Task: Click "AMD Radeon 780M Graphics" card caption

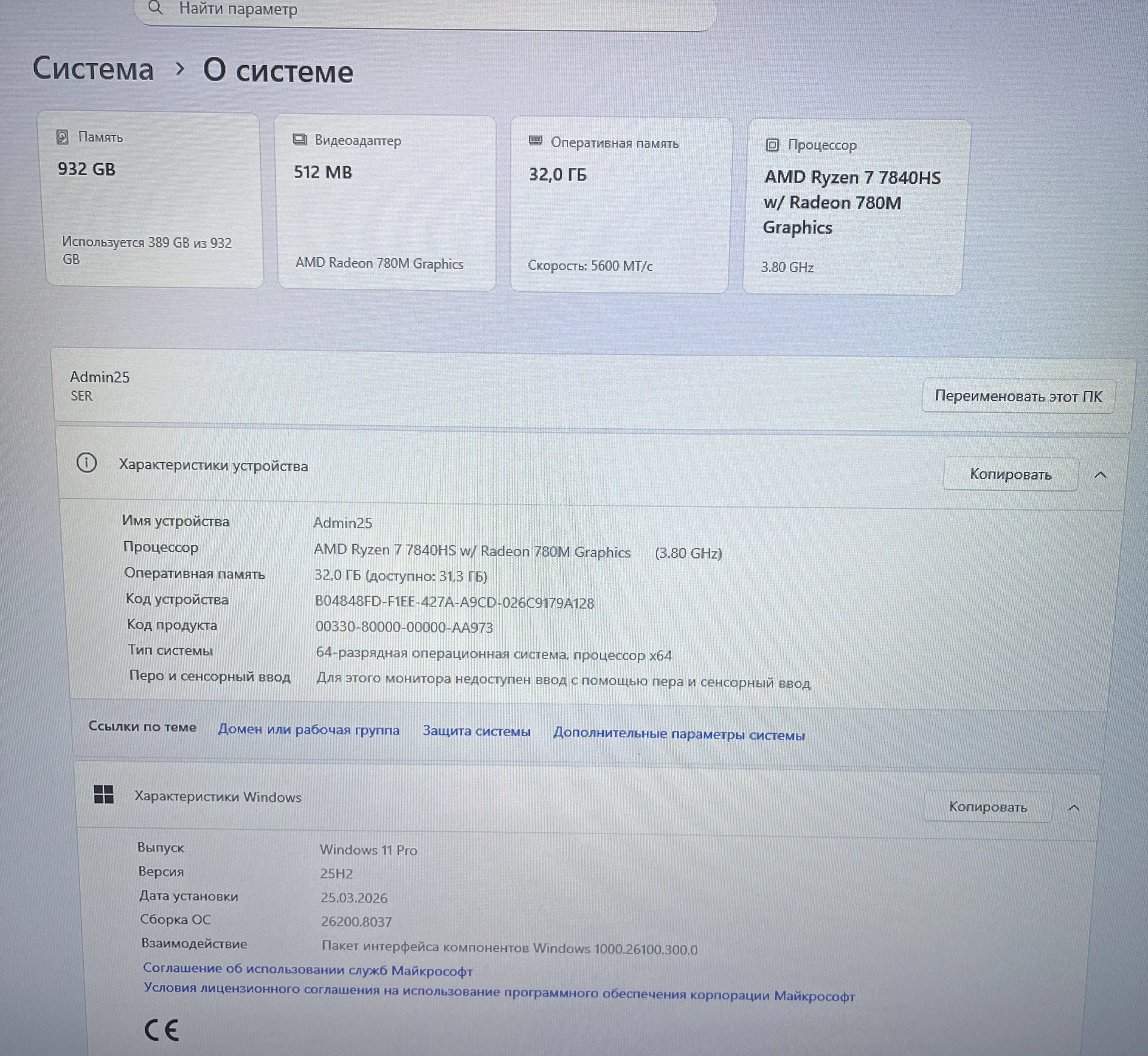Action: pos(379,263)
